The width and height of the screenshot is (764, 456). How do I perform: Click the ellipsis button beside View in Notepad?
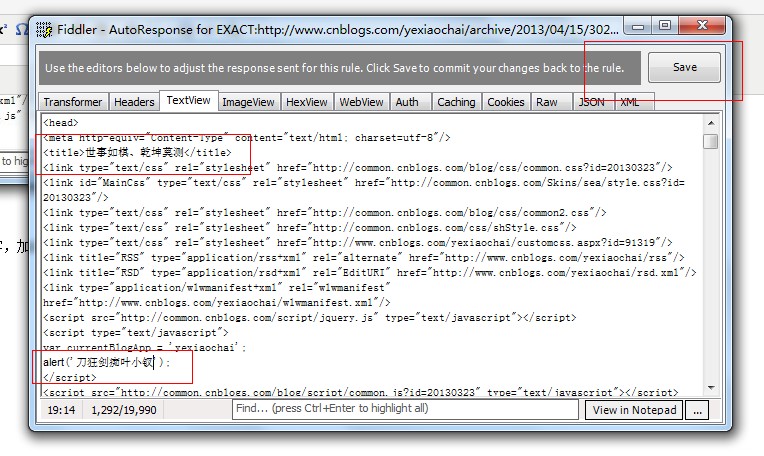click(x=697, y=410)
